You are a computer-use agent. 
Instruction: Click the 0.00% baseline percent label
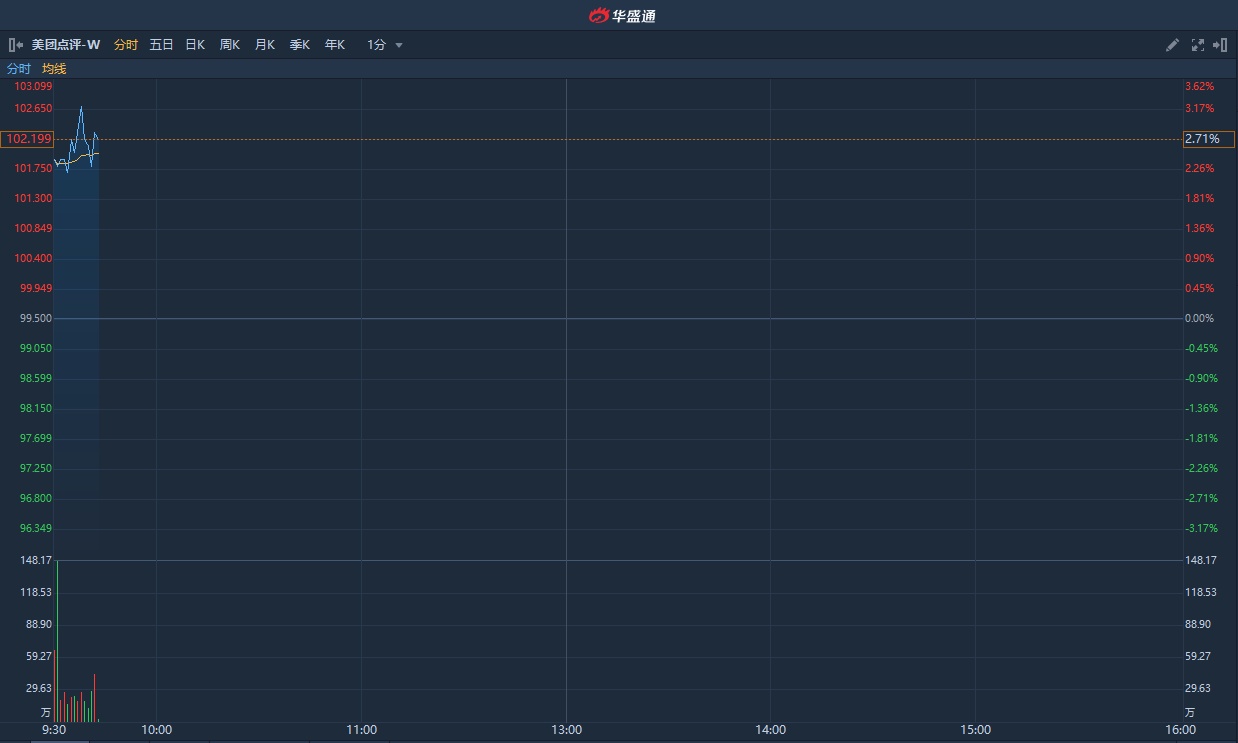click(x=1199, y=318)
